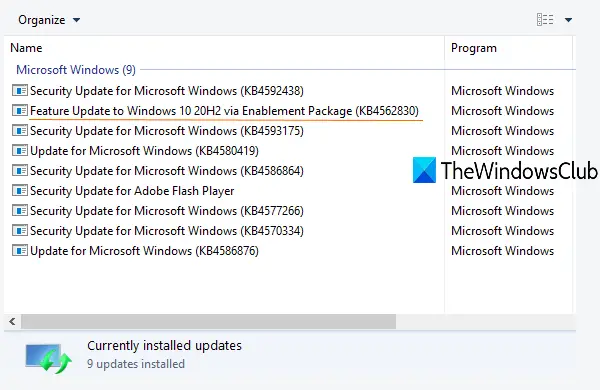Expand the view options dropdown arrow
This screenshot has height=390, width=600.
tap(568, 20)
